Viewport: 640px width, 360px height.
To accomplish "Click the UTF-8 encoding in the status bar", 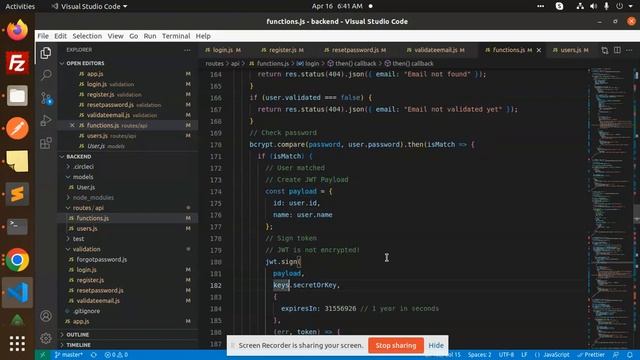I will [506, 355].
